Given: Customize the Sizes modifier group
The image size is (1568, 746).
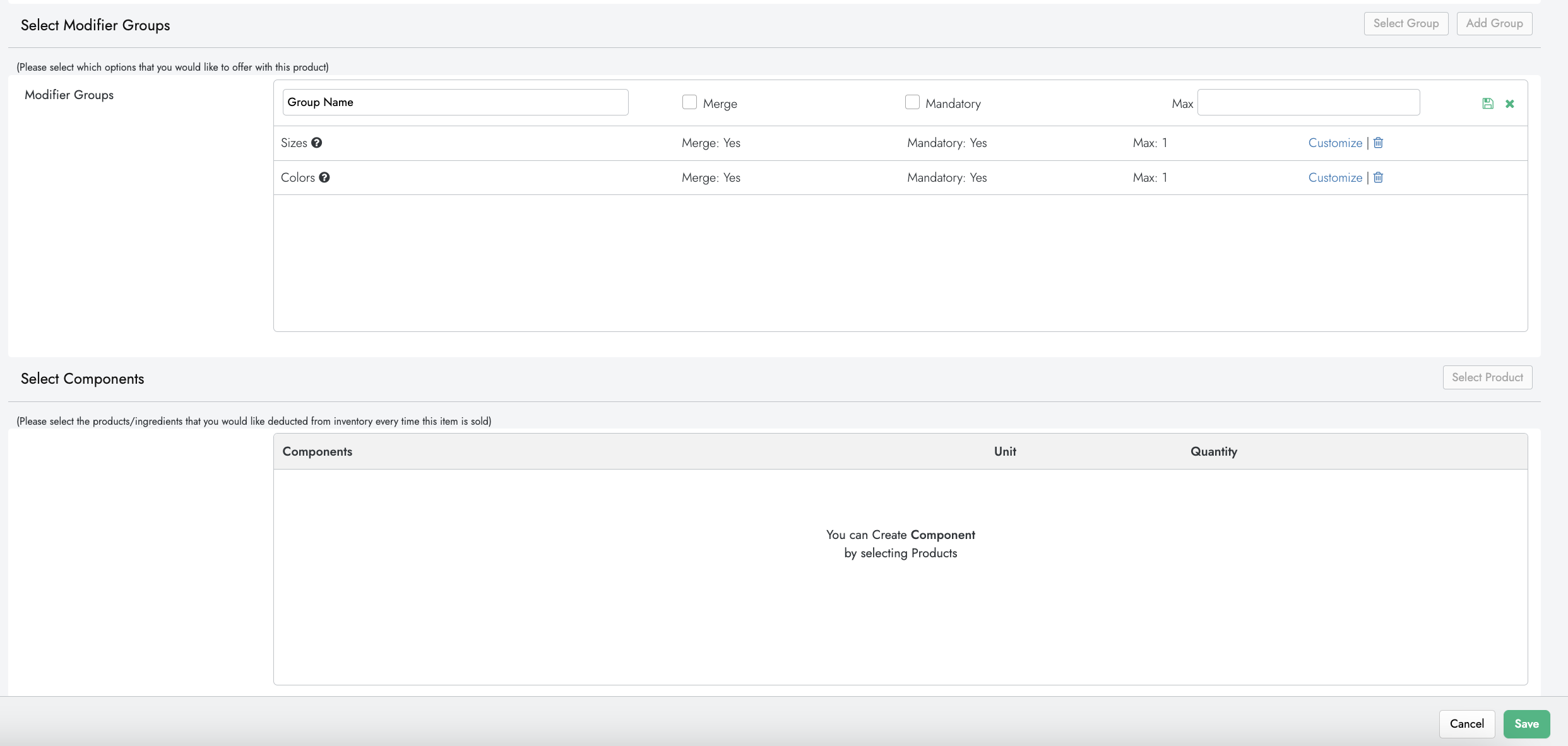Looking at the screenshot, I should [x=1334, y=142].
